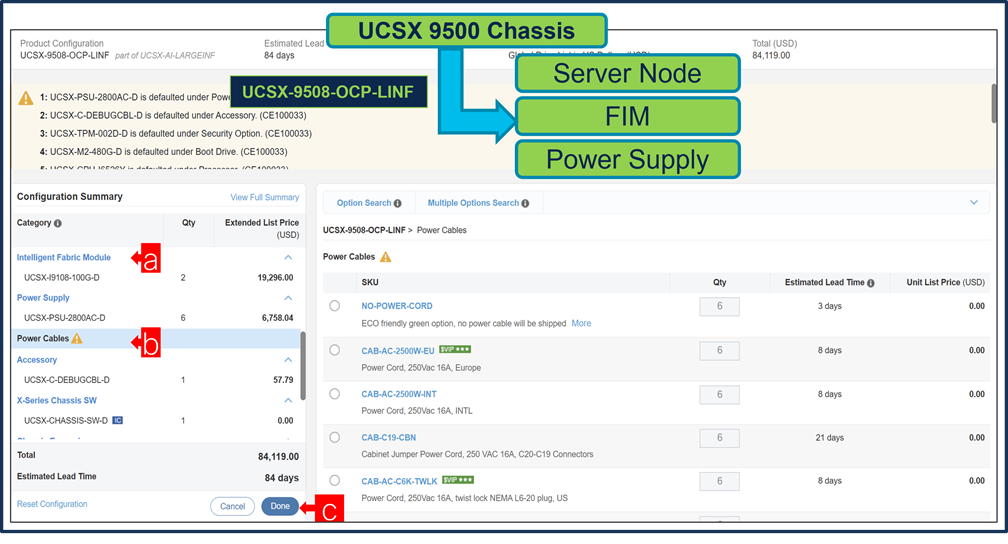
Task: Open View Full Summary link
Action: tap(264, 197)
